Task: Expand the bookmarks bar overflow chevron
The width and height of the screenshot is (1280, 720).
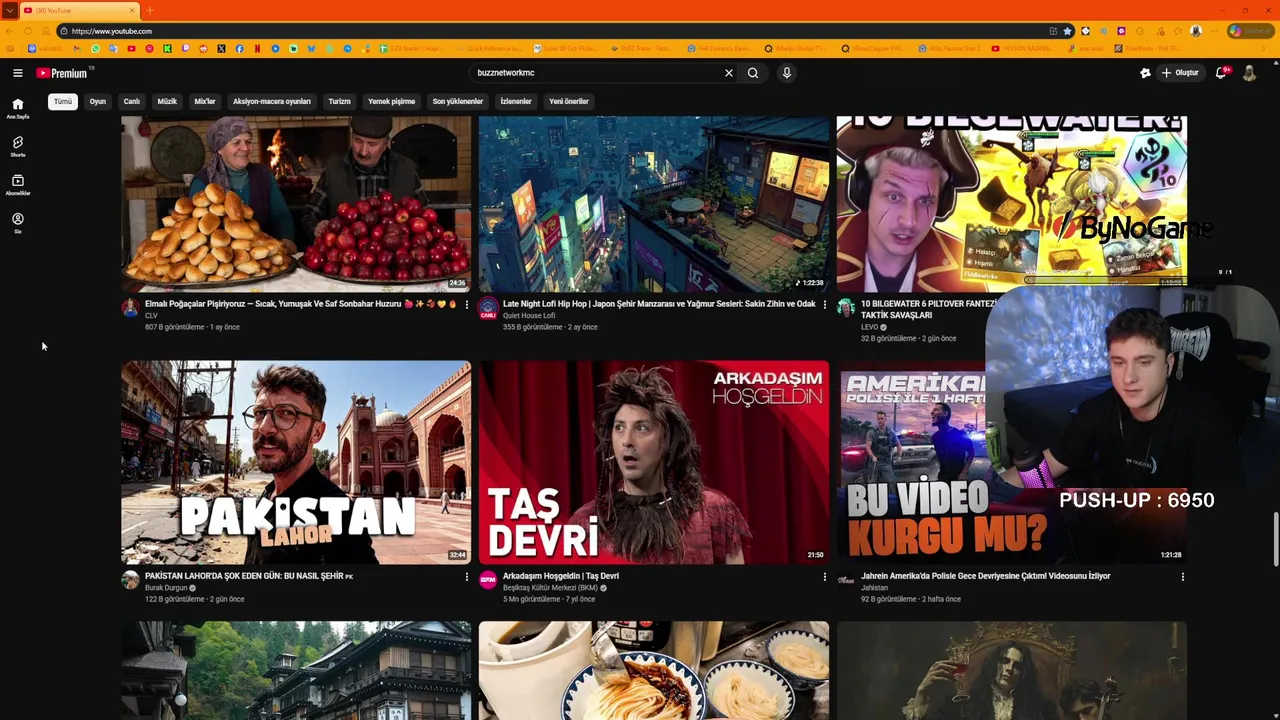Action: [x=1263, y=48]
